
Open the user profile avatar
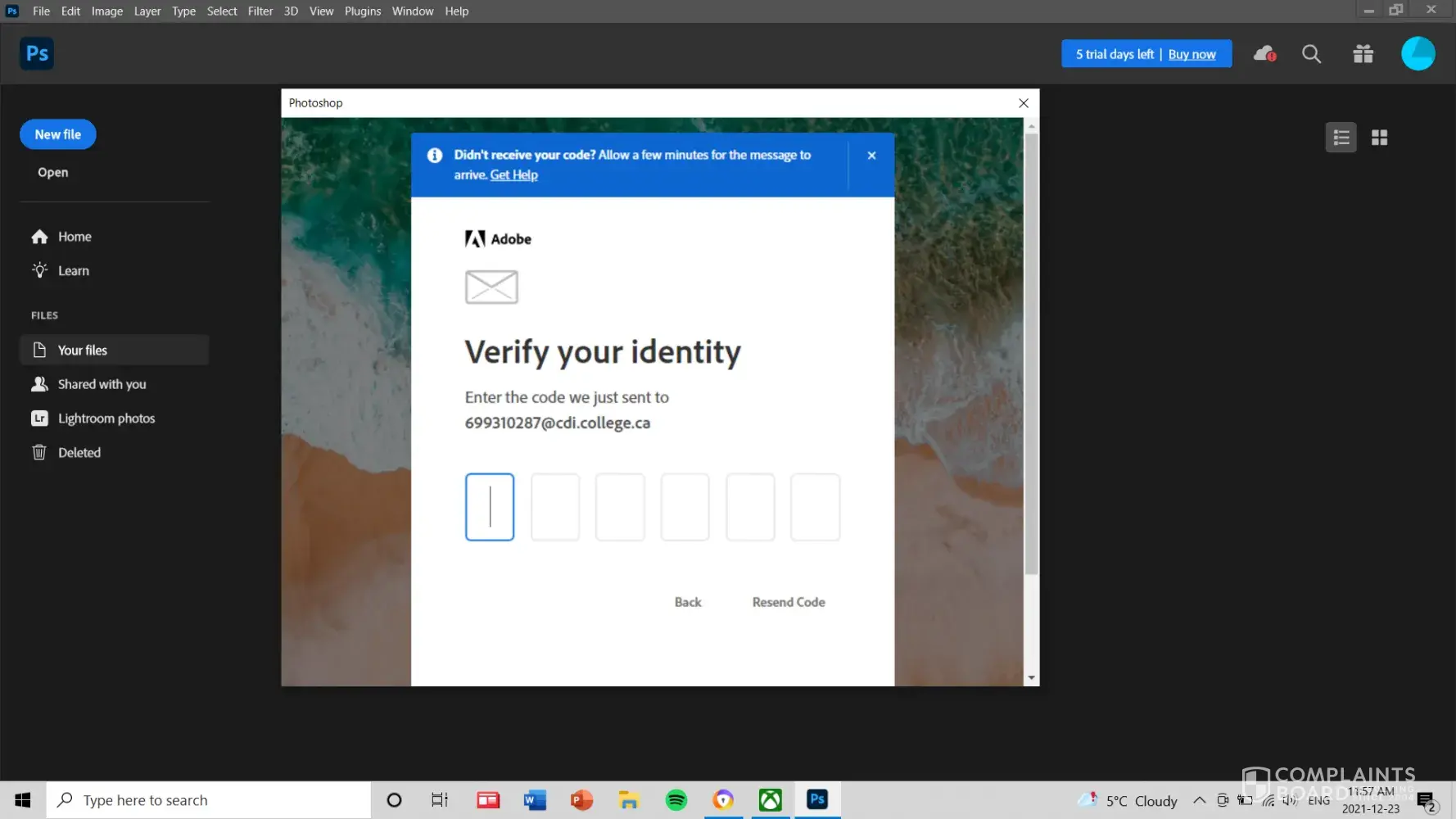click(x=1418, y=54)
